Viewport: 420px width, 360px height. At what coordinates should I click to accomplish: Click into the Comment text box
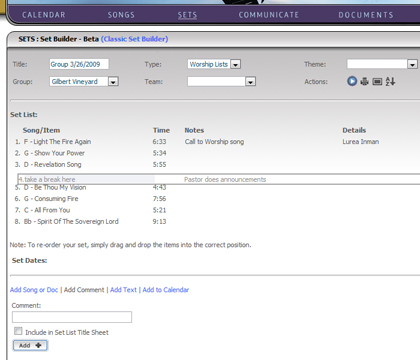pyautogui.click(x=72, y=317)
